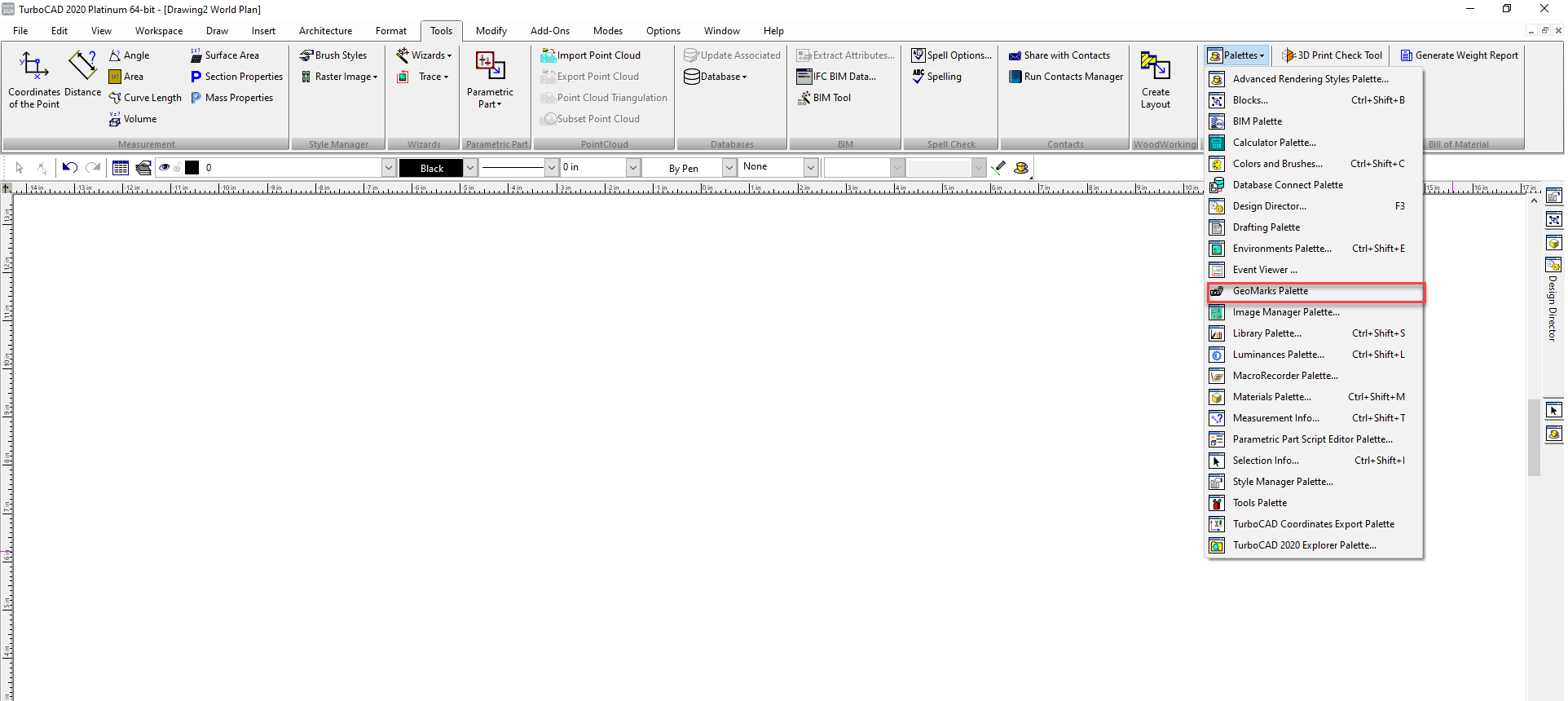Image resolution: width=1568 pixels, height=701 pixels.
Task: Choose the Angle measurement tool
Action: click(130, 55)
